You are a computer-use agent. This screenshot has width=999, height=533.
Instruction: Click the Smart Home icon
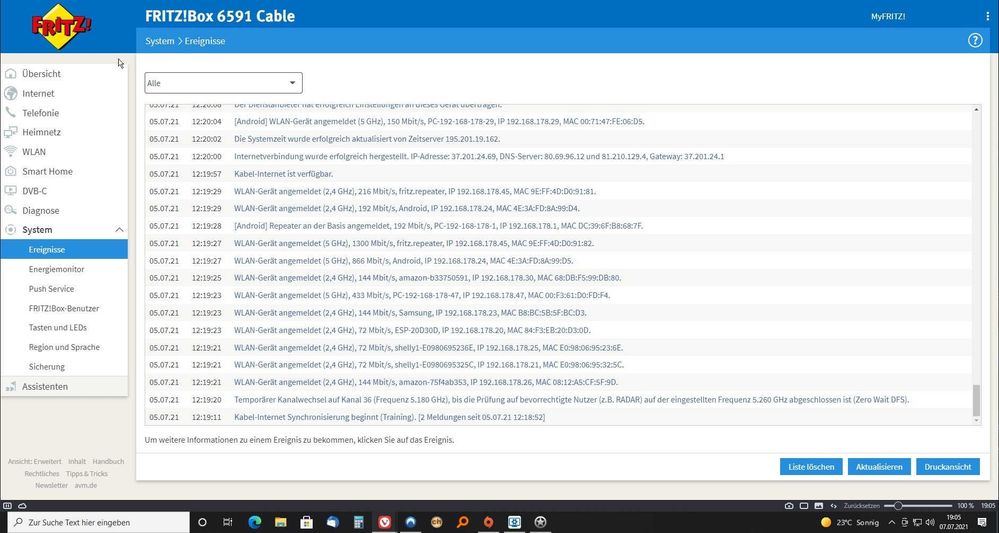click(10, 171)
